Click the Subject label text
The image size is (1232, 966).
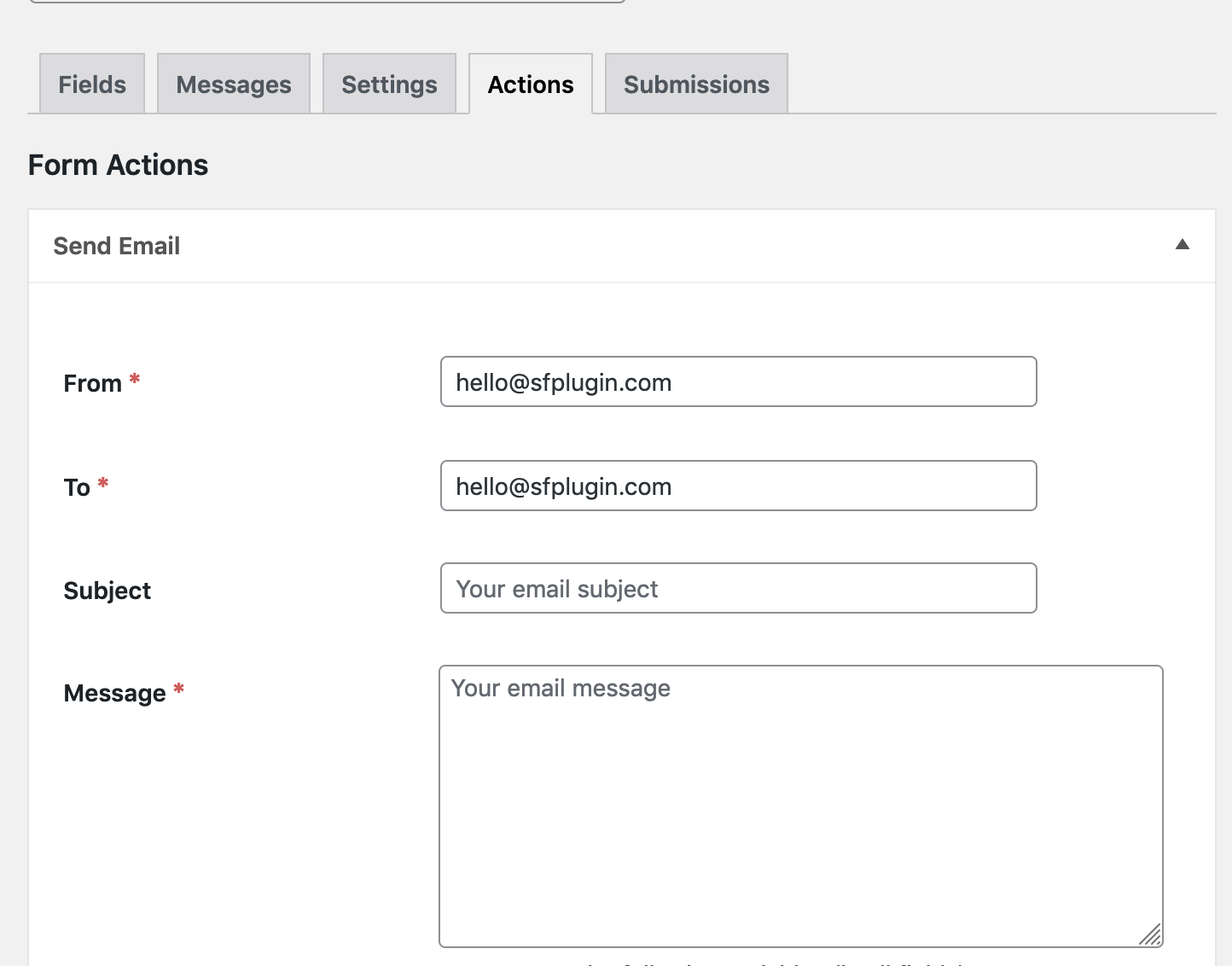tap(107, 590)
